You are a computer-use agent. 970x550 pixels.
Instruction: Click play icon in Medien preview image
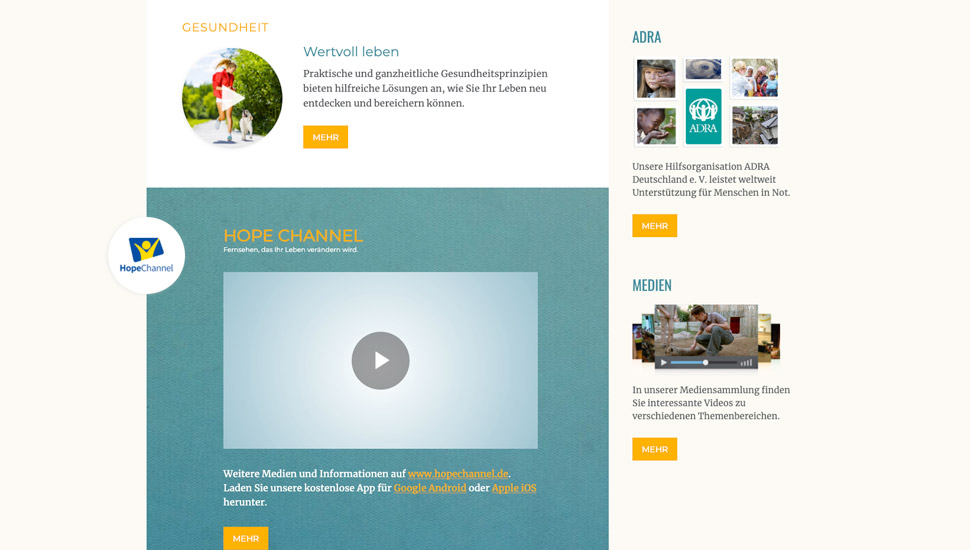tap(664, 363)
